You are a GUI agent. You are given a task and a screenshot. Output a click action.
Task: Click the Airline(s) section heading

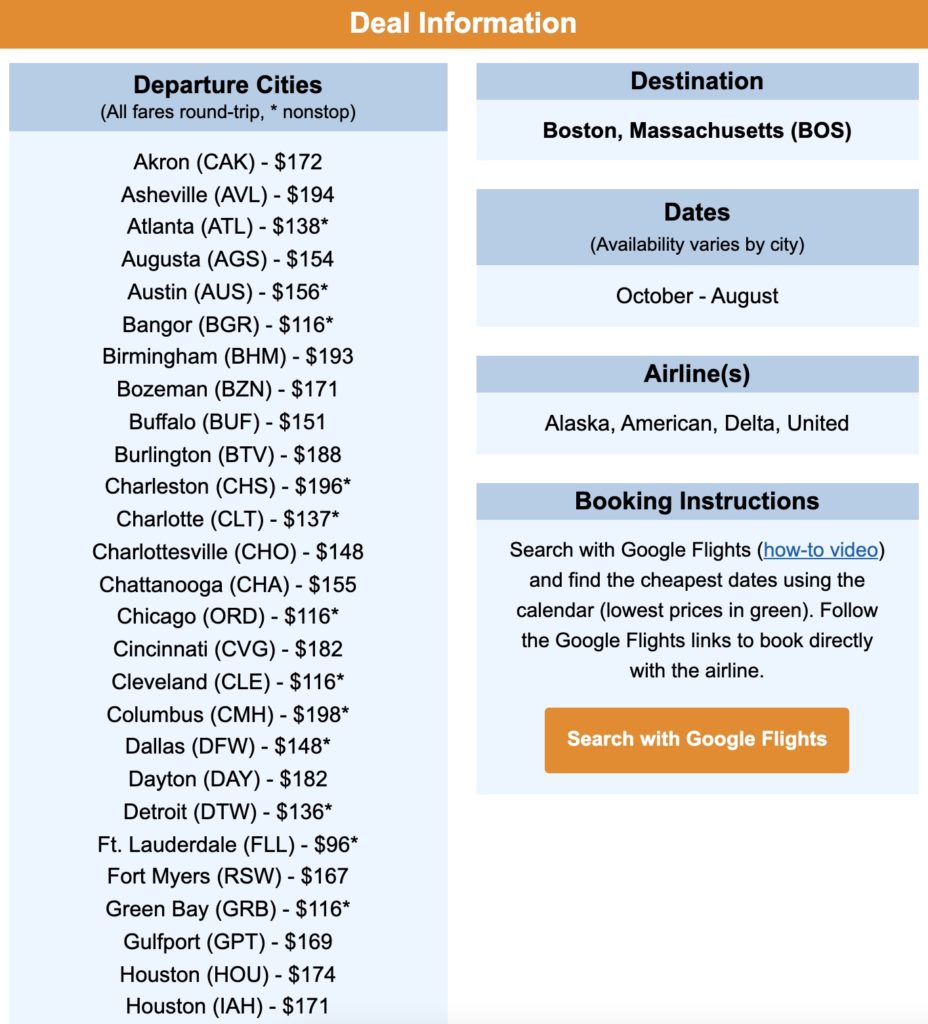[x=697, y=374]
